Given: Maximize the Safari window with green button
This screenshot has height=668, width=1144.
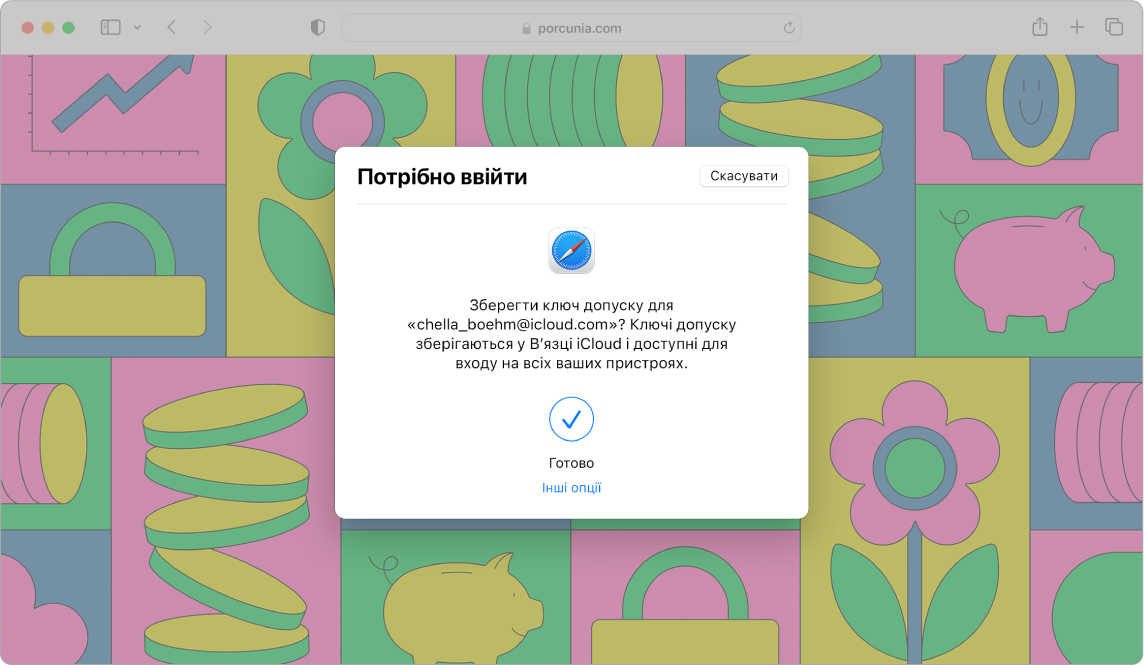Looking at the screenshot, I should (69, 28).
